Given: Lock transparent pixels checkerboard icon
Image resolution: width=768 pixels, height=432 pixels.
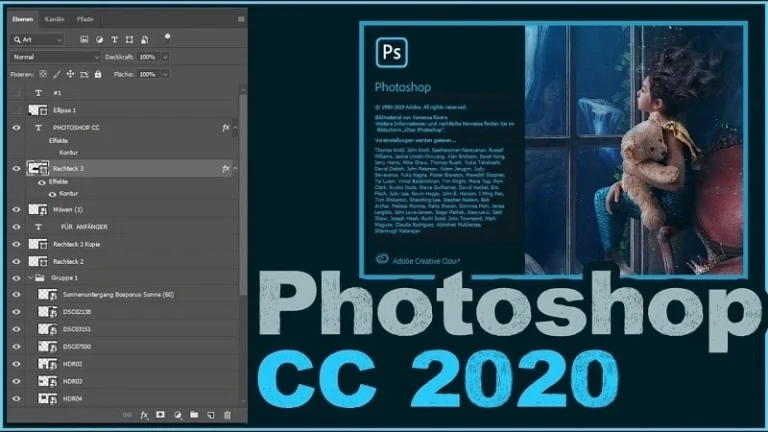Looking at the screenshot, I should click(x=43, y=74).
